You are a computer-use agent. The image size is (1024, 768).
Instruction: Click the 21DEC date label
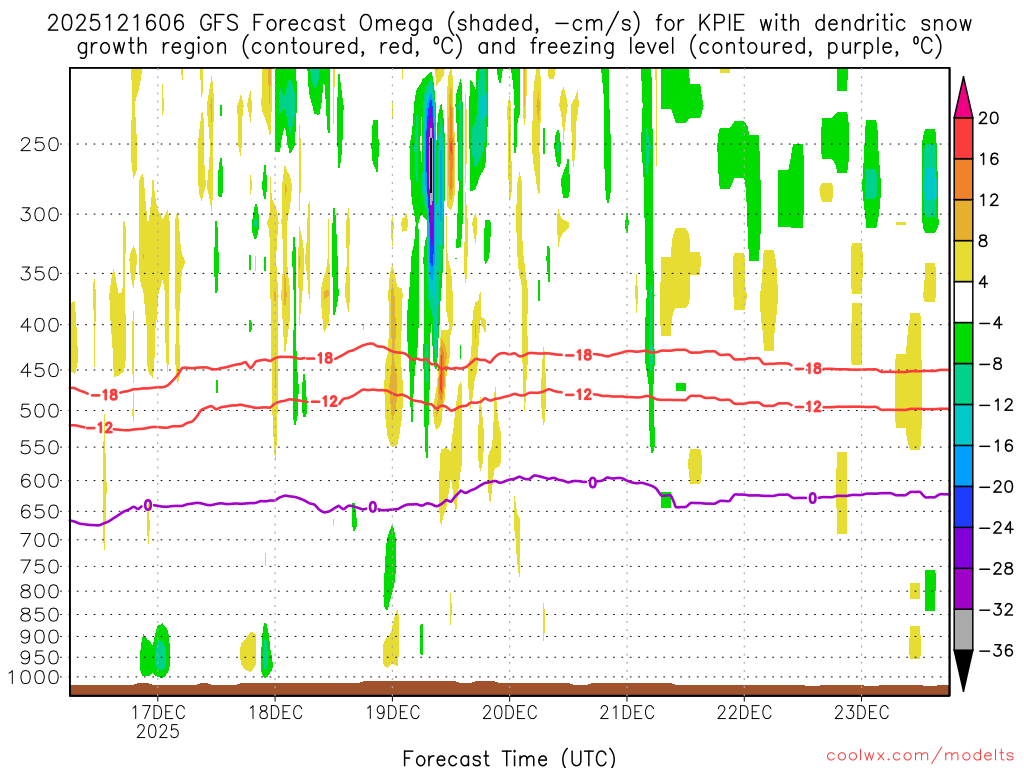pyautogui.click(x=627, y=713)
